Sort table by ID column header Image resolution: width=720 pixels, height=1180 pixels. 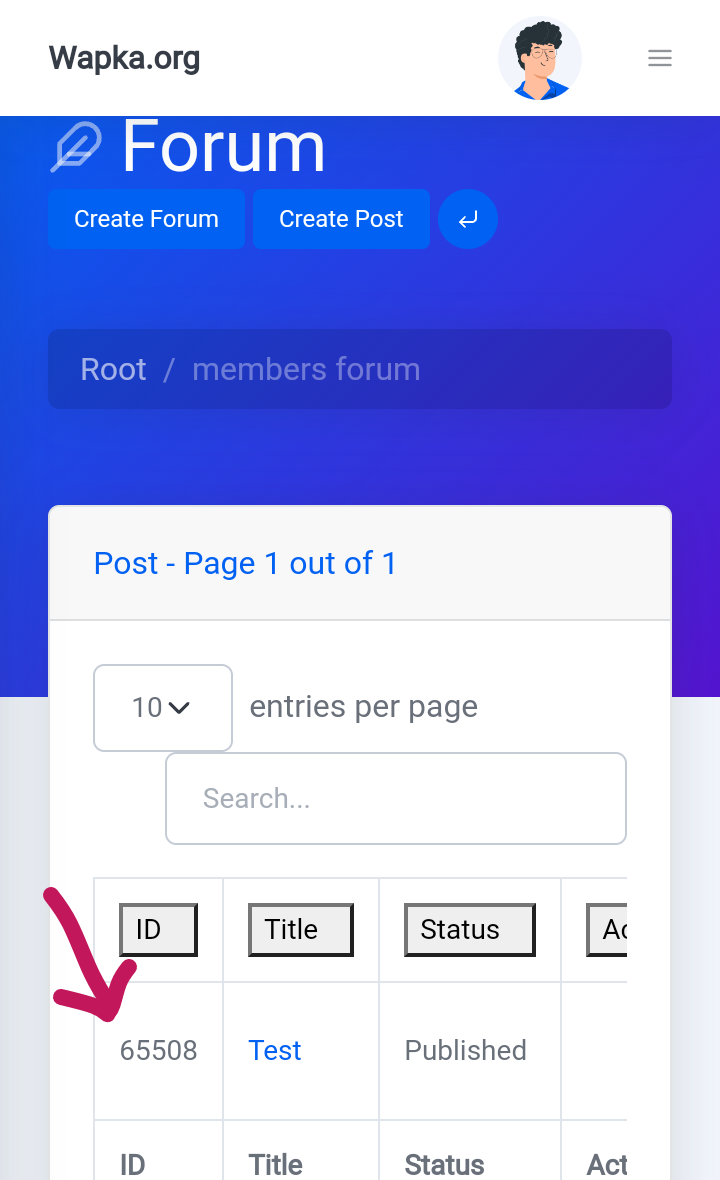coord(157,930)
